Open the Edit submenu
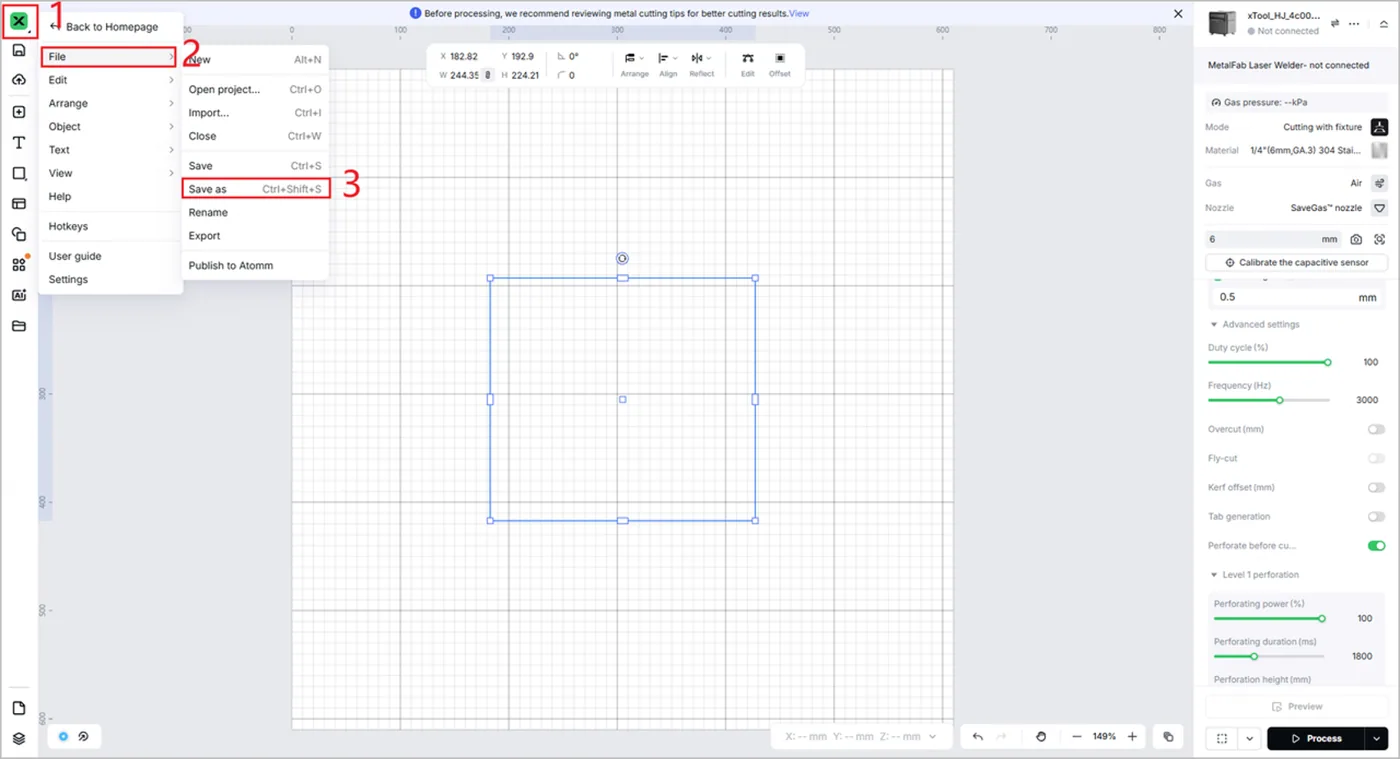 (110, 80)
